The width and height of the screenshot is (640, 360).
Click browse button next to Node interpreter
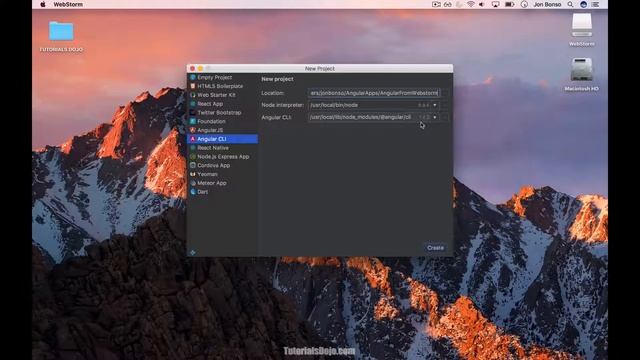tap(445, 105)
